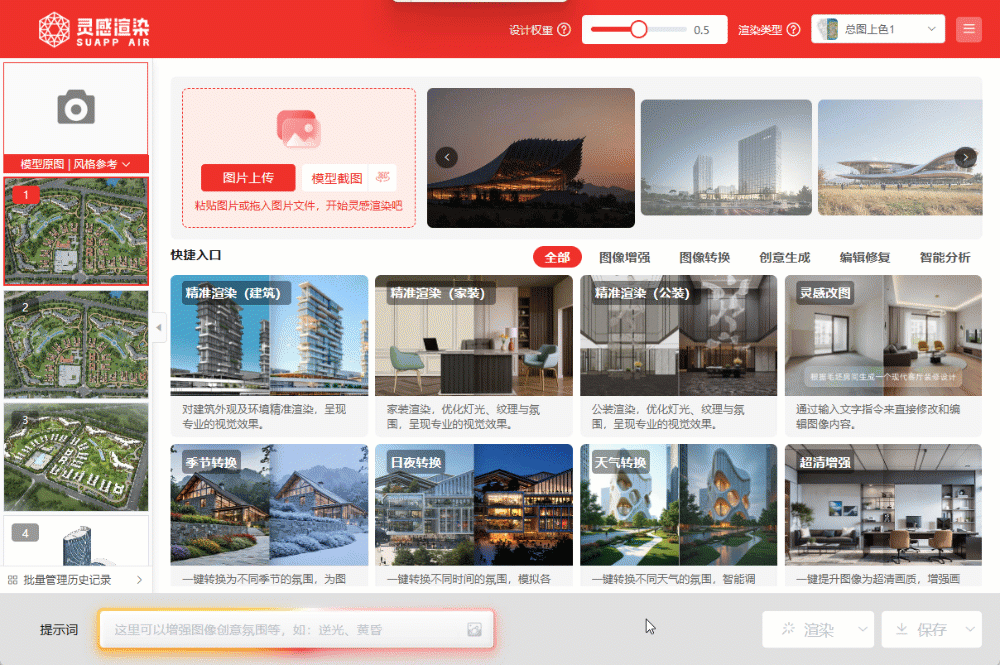
Task: Open the hamburger menu in the header
Action: coord(968,30)
